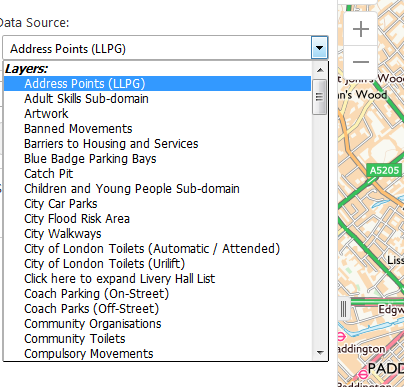The width and height of the screenshot is (404, 387).
Task: Select City of London Toilets (Automatic / Attended)
Action: [x=157, y=249]
